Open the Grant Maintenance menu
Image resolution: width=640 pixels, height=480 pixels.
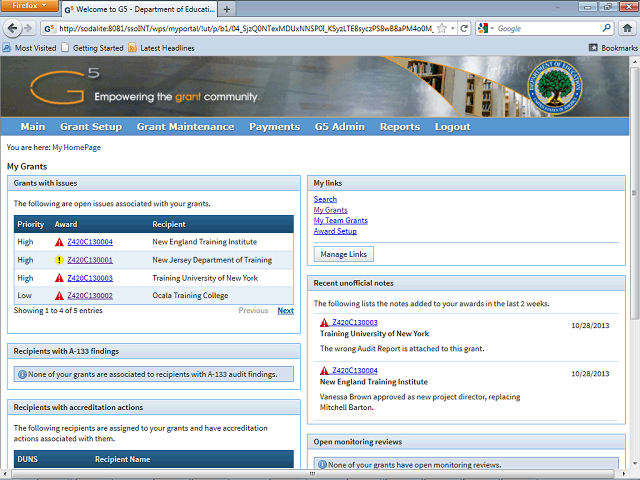pos(185,127)
